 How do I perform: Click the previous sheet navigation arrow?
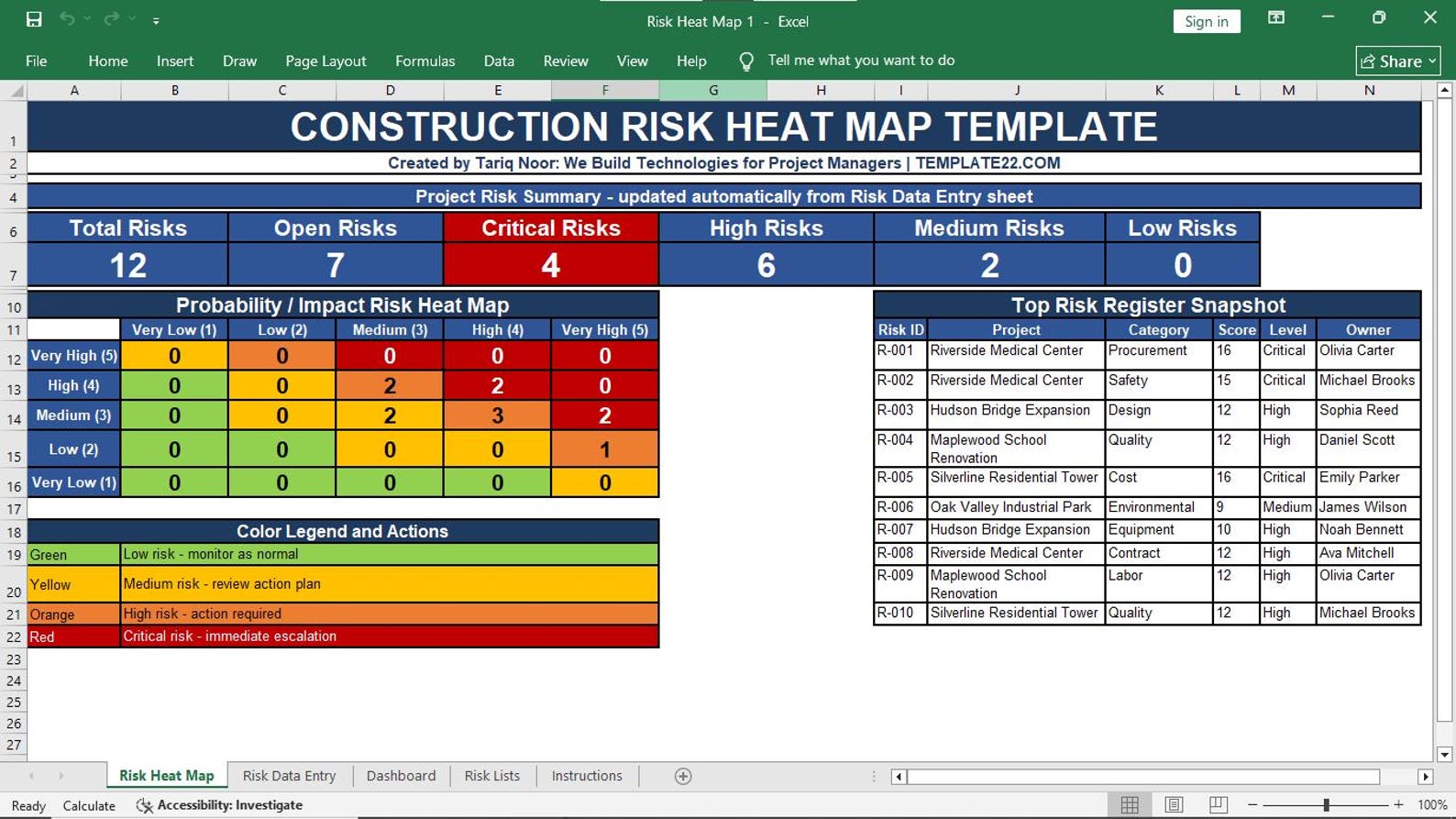tap(31, 776)
